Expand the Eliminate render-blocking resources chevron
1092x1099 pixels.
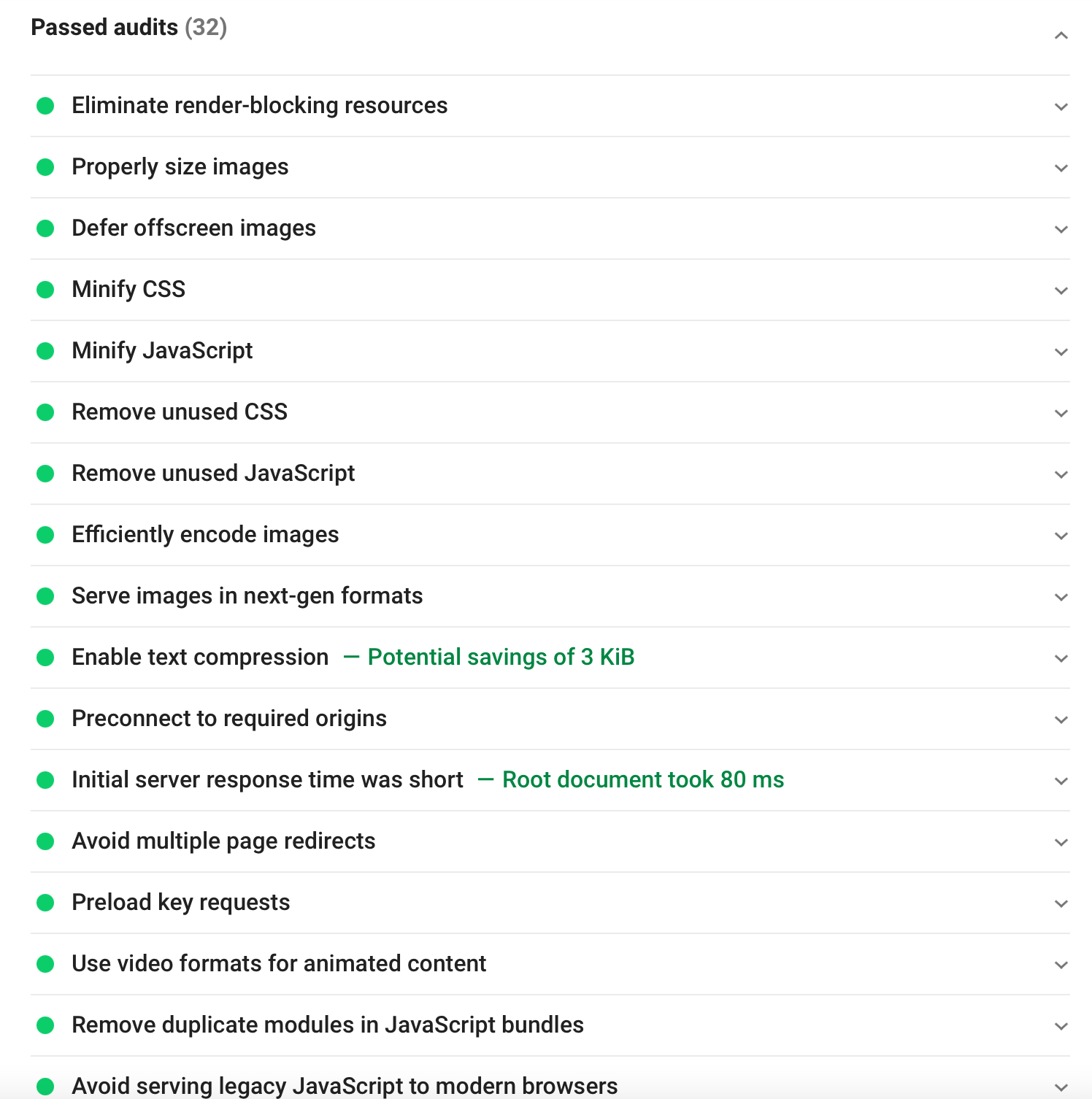point(1061,107)
